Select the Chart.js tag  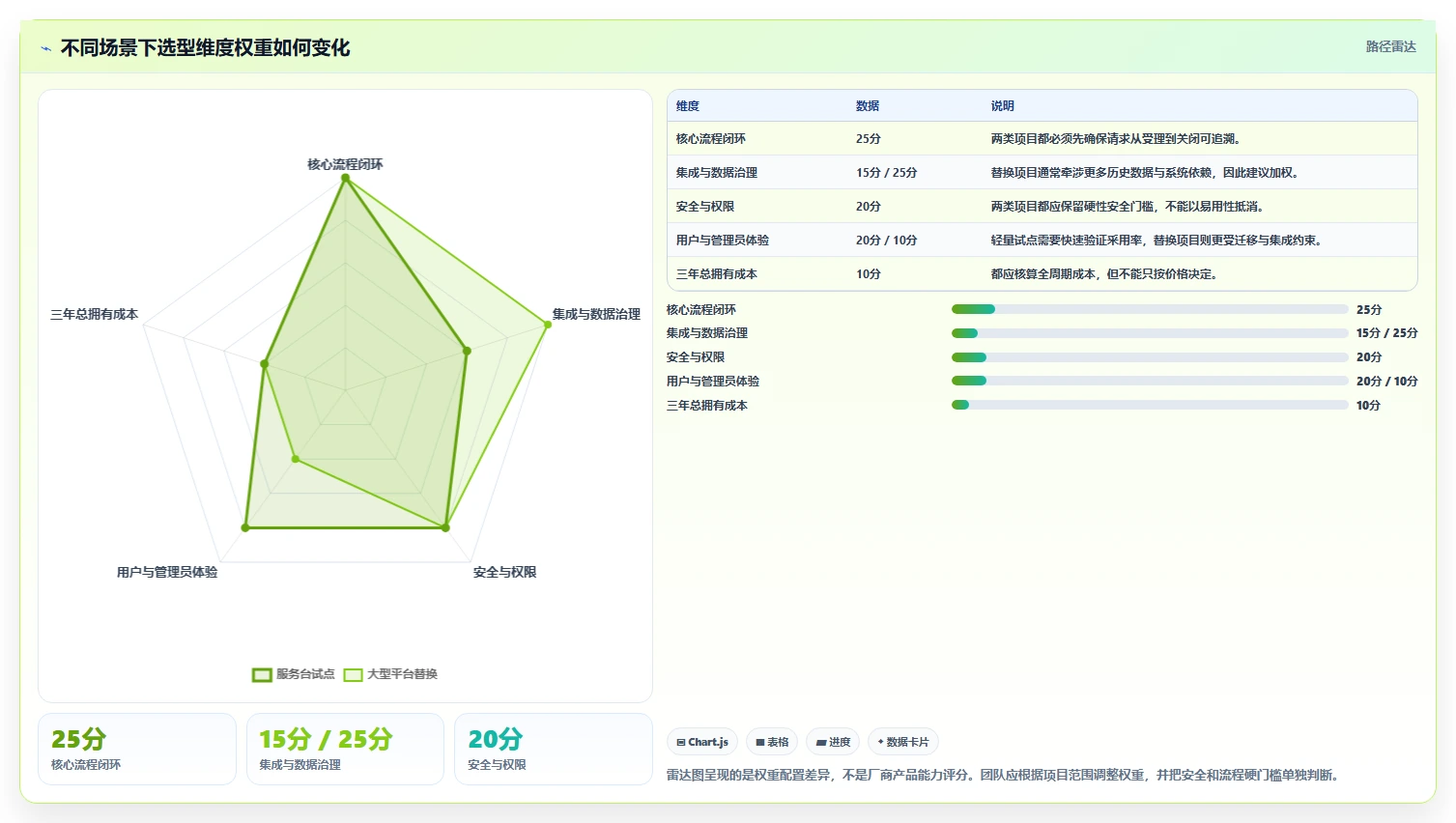coord(702,742)
